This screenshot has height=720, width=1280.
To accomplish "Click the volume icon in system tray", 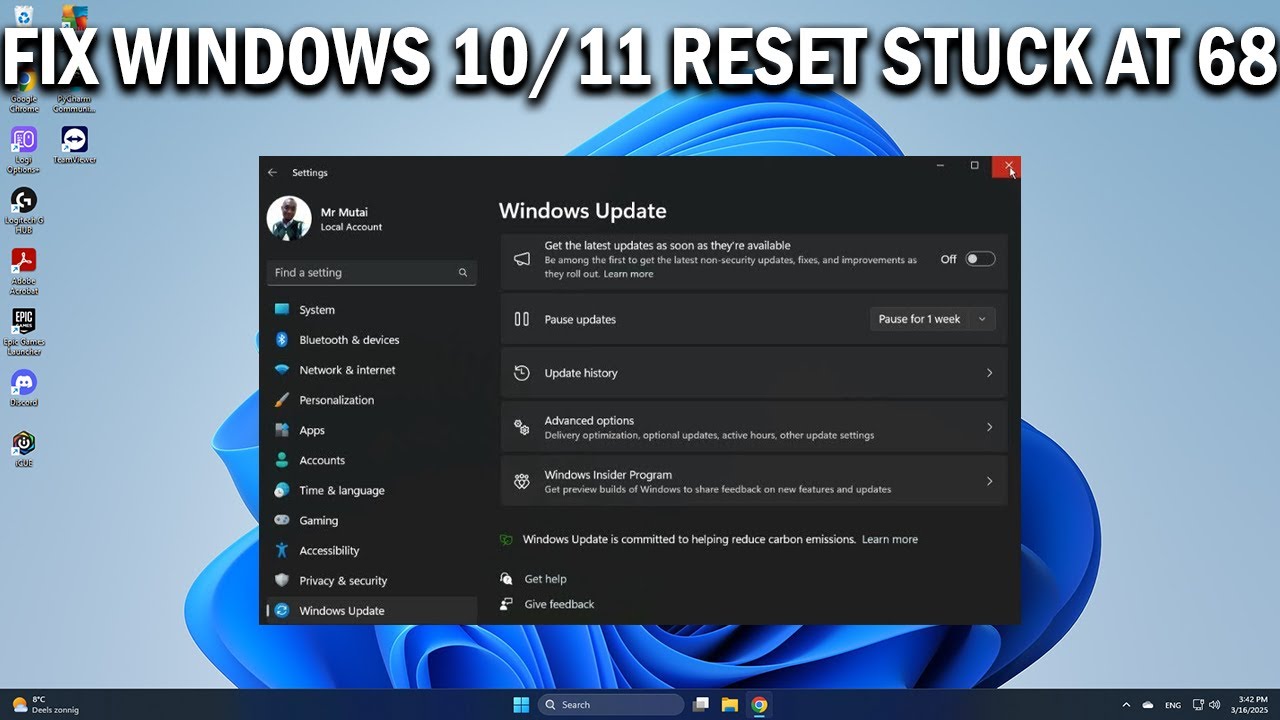I will point(1215,705).
